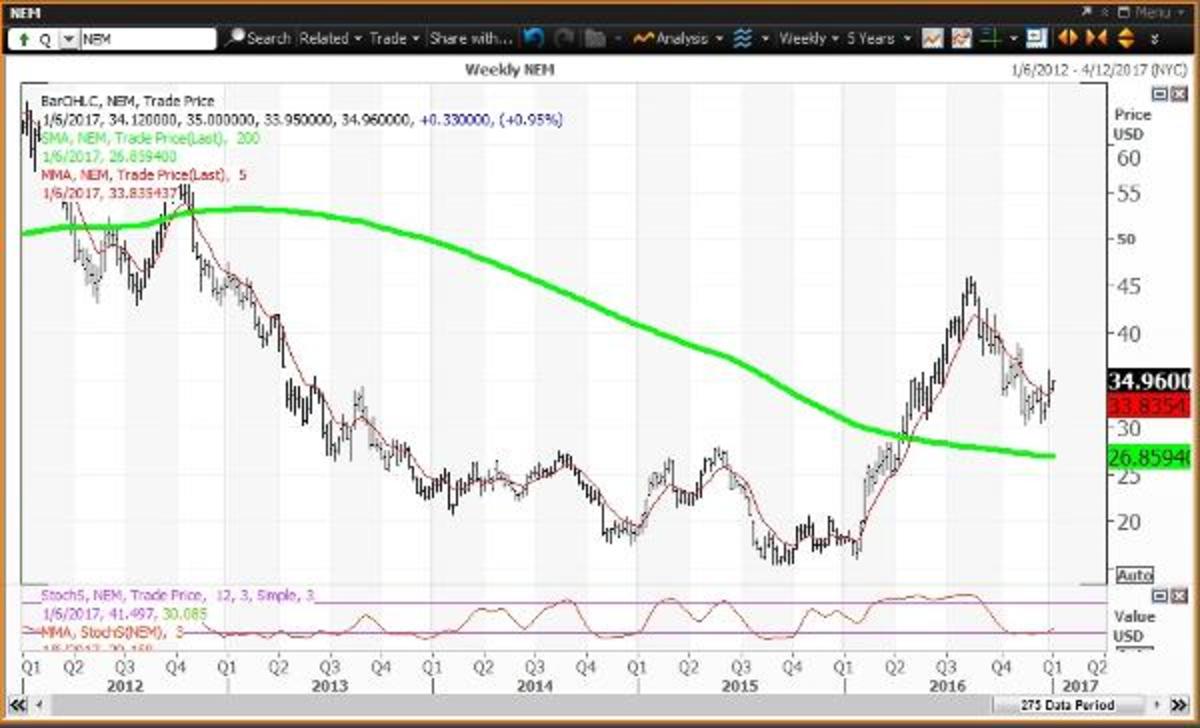Click the Share with... button
Viewport: 1200px width, 728px height.
pyautogui.click(x=469, y=39)
